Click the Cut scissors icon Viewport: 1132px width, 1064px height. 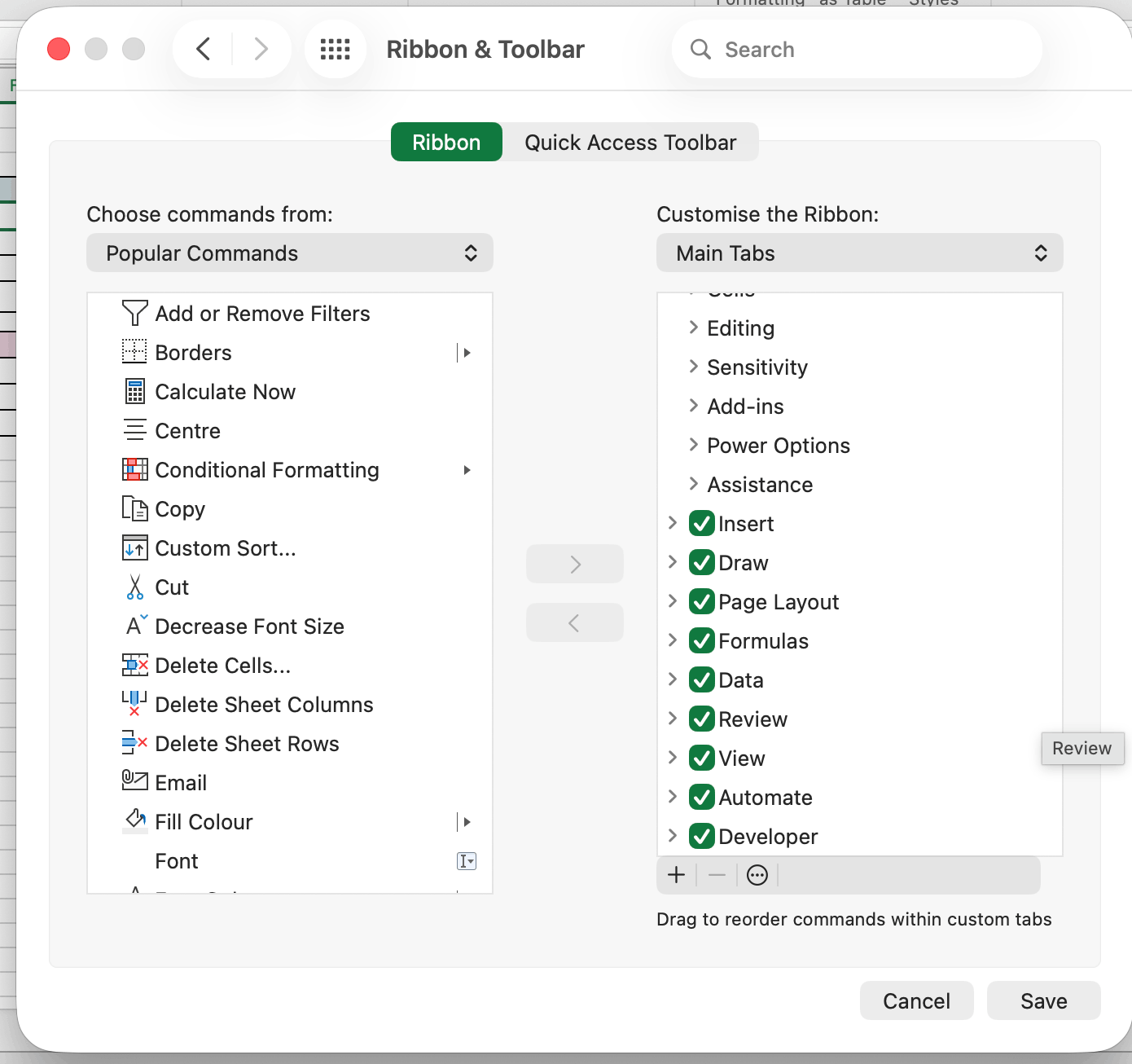134,587
